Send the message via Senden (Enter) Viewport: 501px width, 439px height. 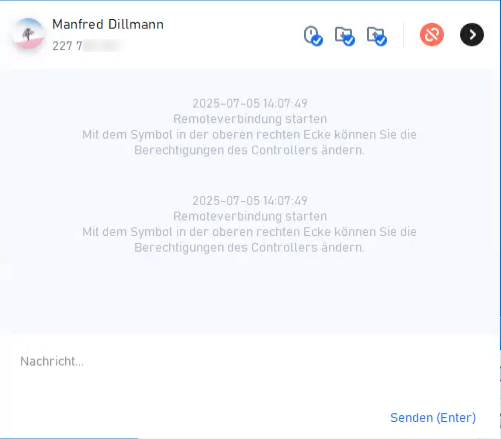(433, 417)
